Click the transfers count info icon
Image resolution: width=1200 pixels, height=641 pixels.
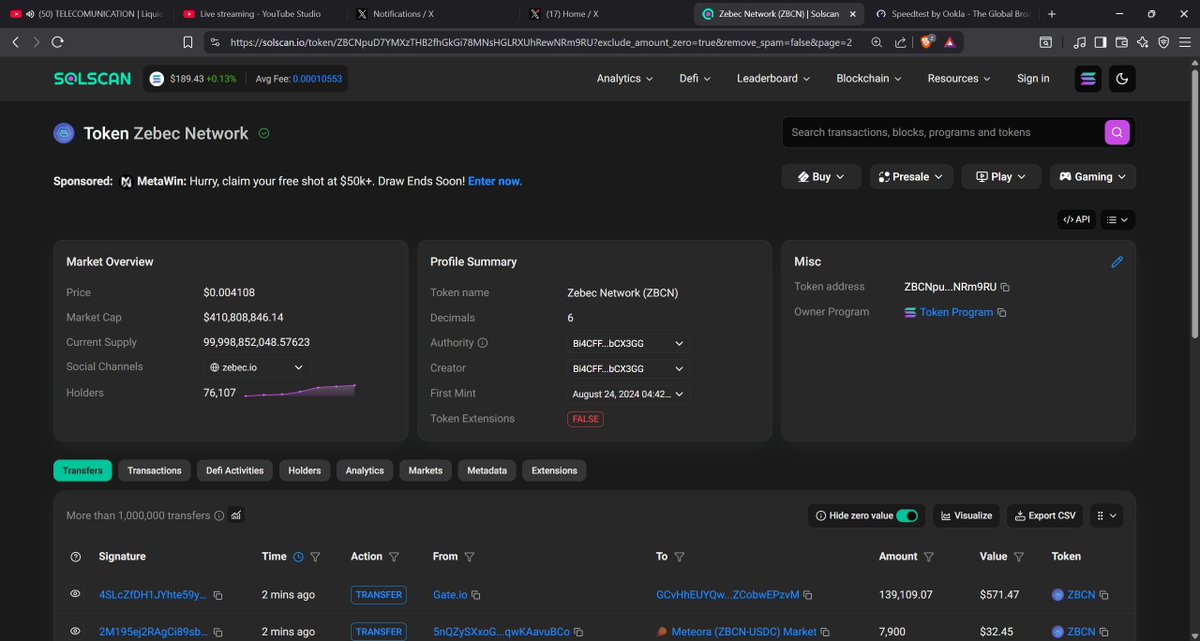pos(221,516)
